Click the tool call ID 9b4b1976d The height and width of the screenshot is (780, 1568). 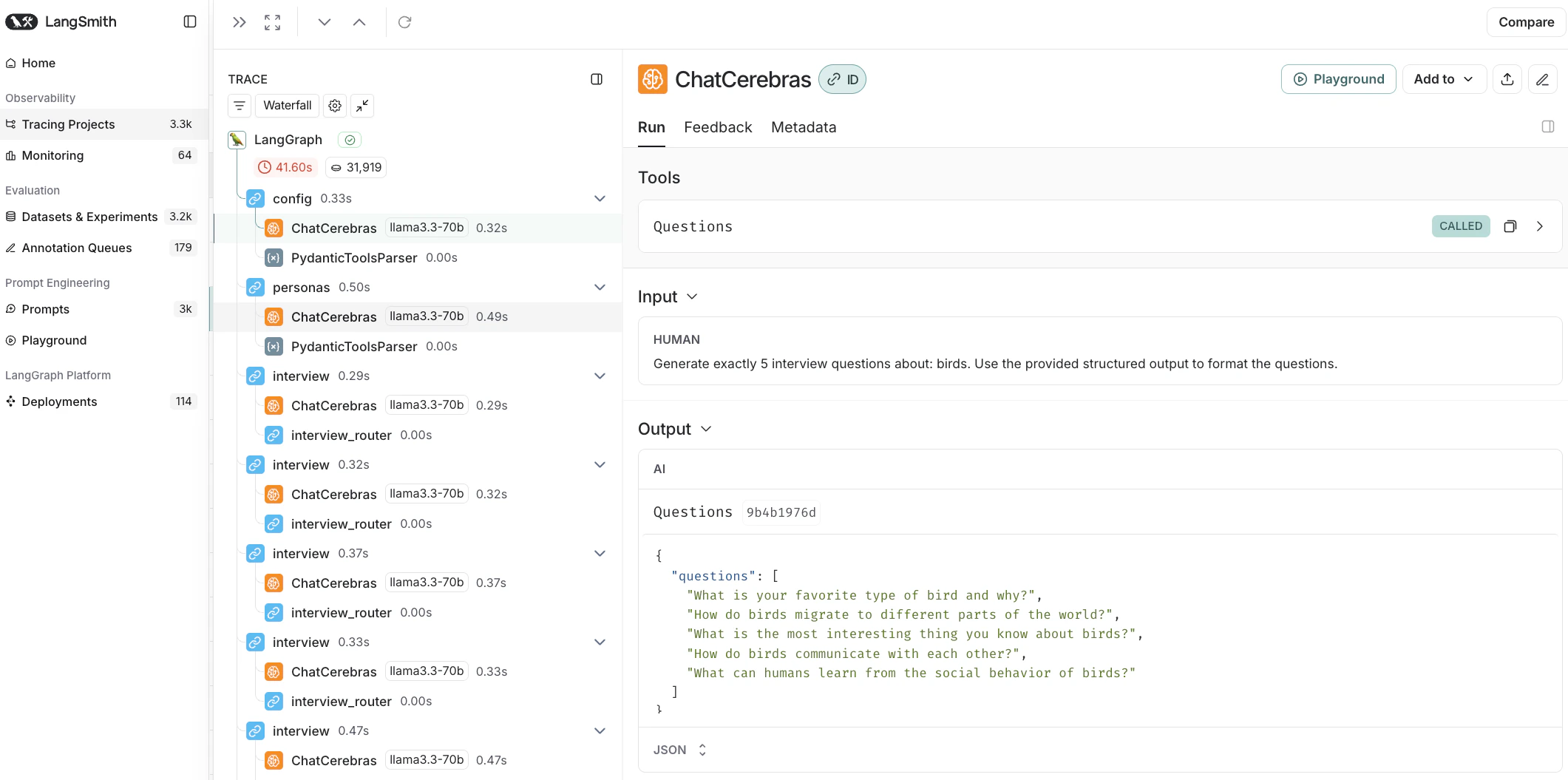pos(781,512)
